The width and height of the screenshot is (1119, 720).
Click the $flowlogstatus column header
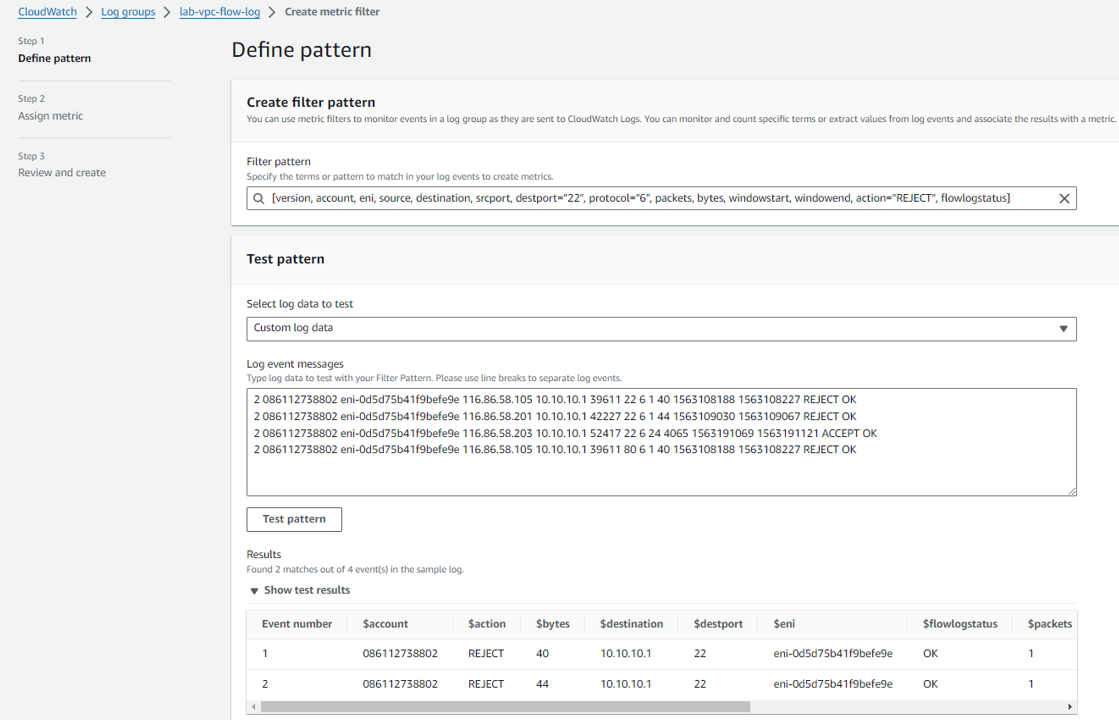tap(960, 624)
